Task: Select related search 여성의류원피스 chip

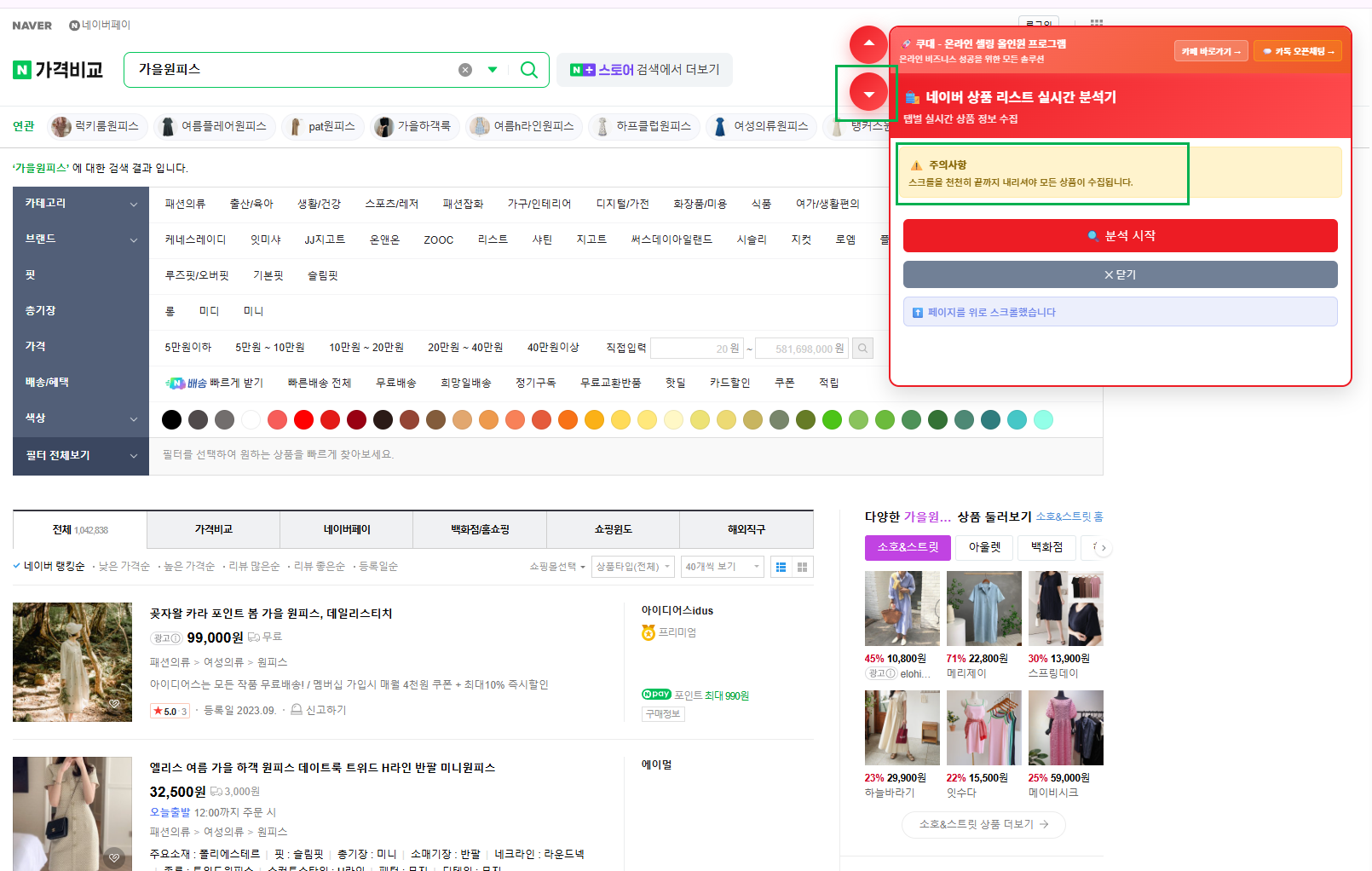Action: 762,126
